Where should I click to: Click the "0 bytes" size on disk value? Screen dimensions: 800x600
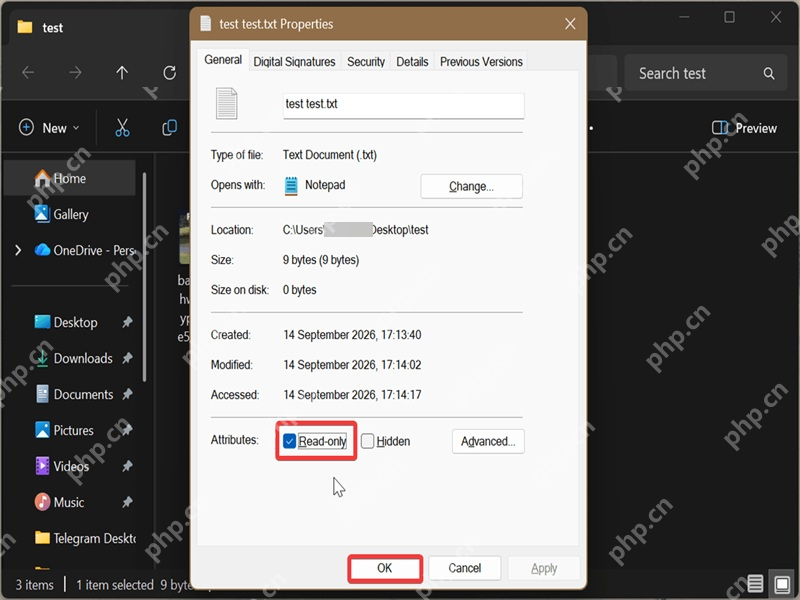click(x=299, y=290)
